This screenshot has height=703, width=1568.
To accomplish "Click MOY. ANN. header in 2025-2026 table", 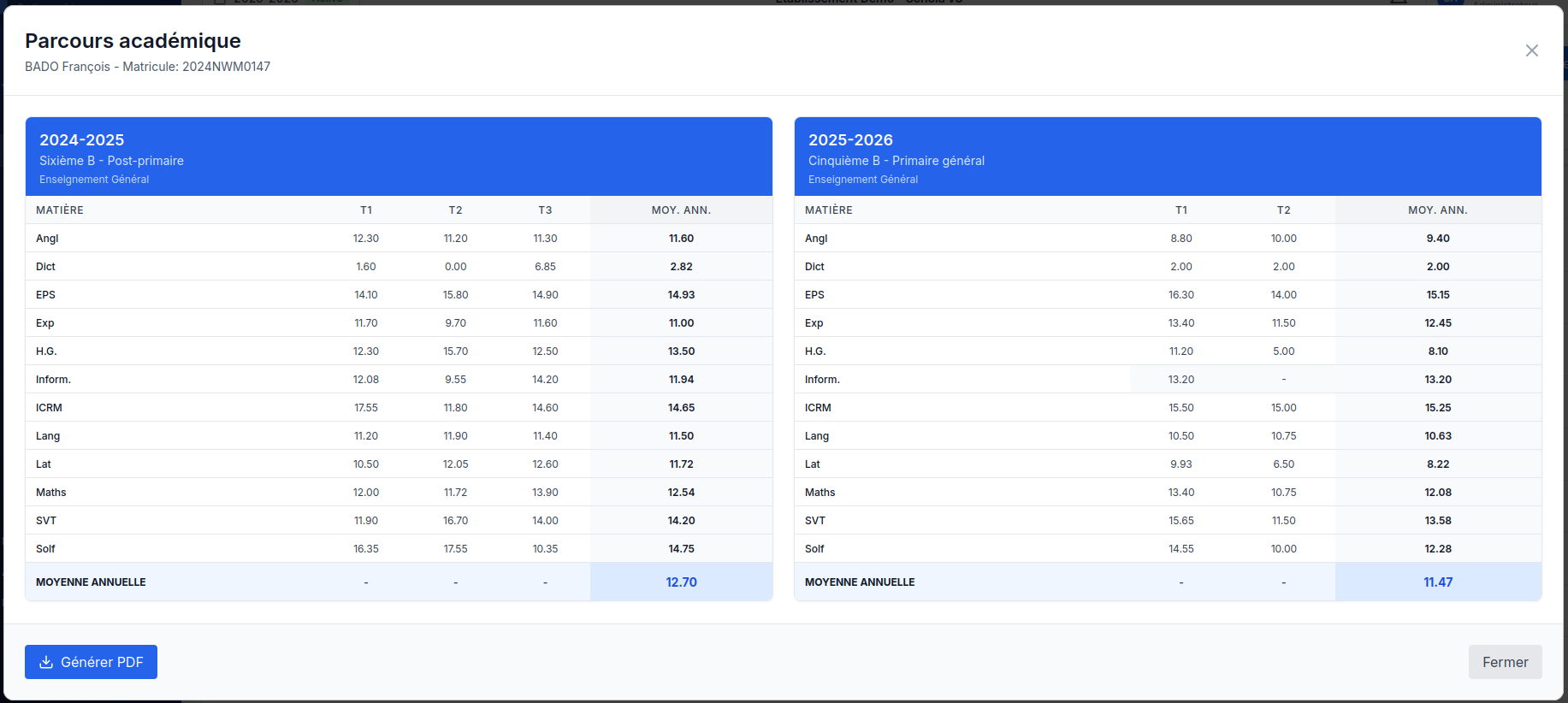I will 1438,210.
